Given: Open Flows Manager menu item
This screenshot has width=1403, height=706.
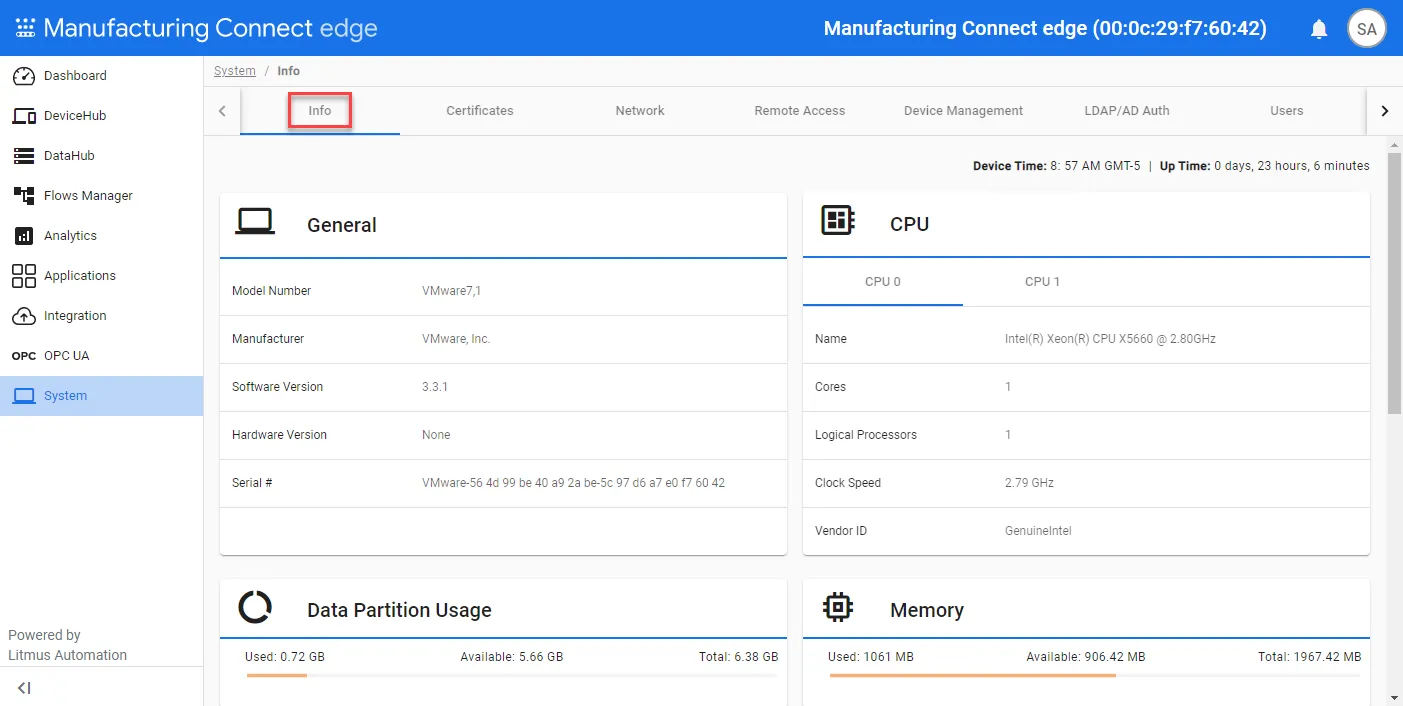Looking at the screenshot, I should pos(101,196).
